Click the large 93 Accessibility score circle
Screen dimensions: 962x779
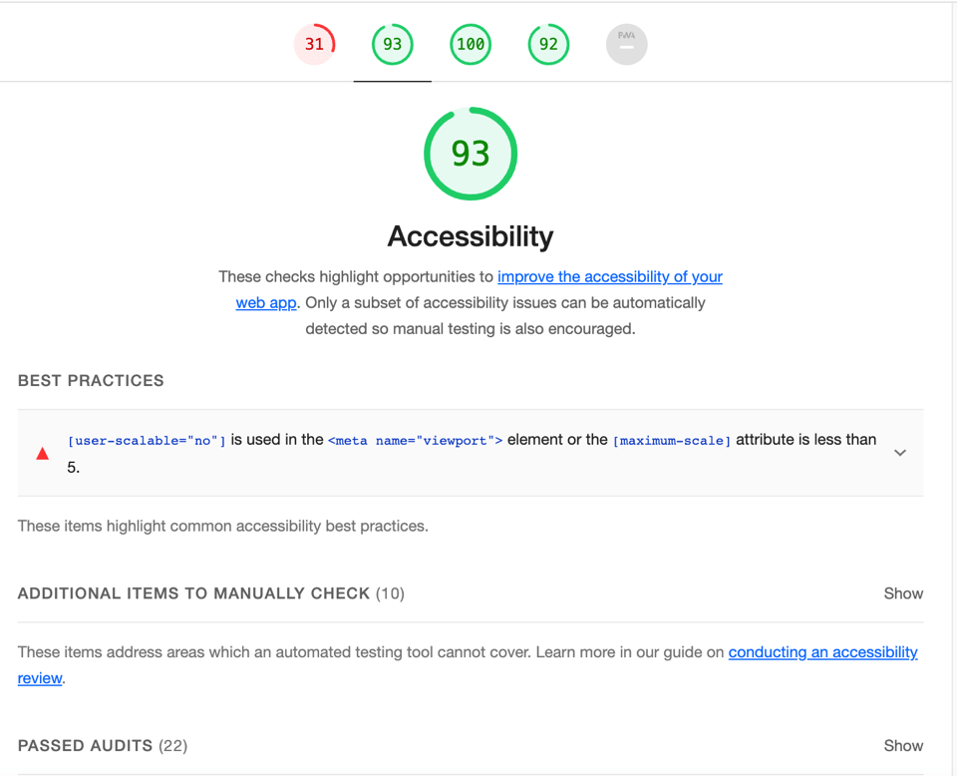tap(471, 154)
